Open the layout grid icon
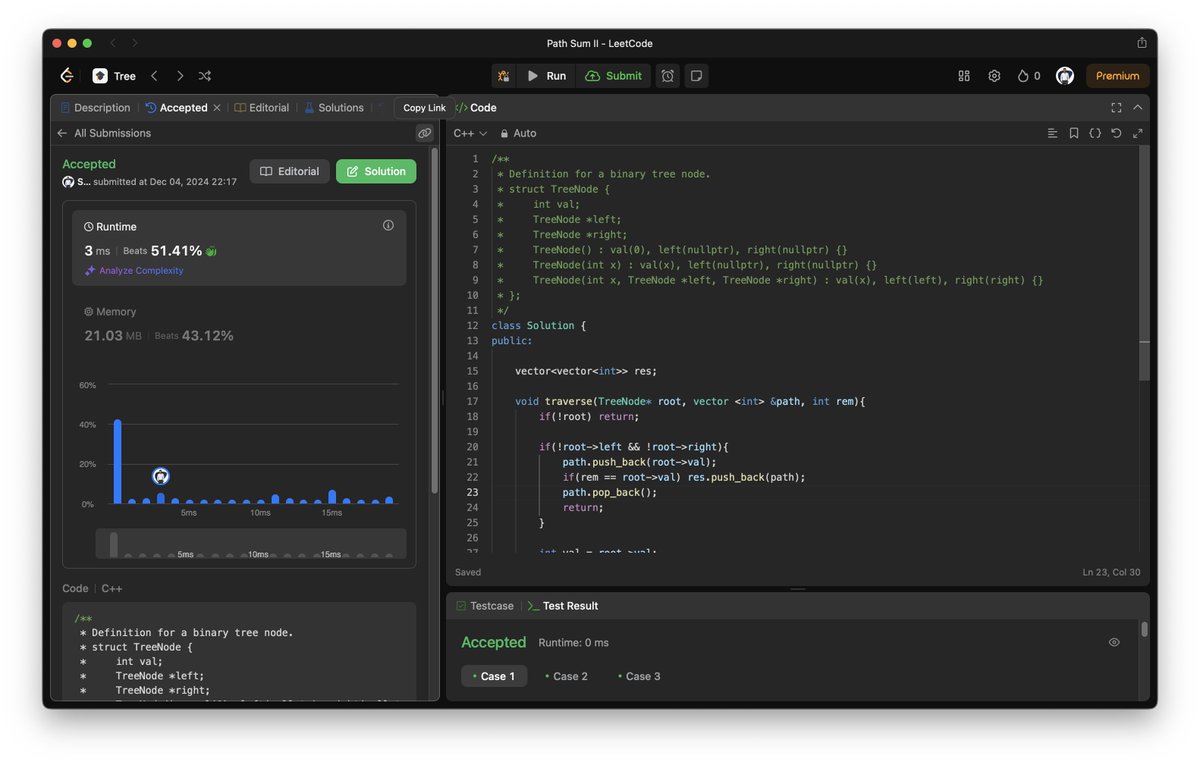Image resolution: width=1200 pixels, height=765 pixels. (x=964, y=76)
